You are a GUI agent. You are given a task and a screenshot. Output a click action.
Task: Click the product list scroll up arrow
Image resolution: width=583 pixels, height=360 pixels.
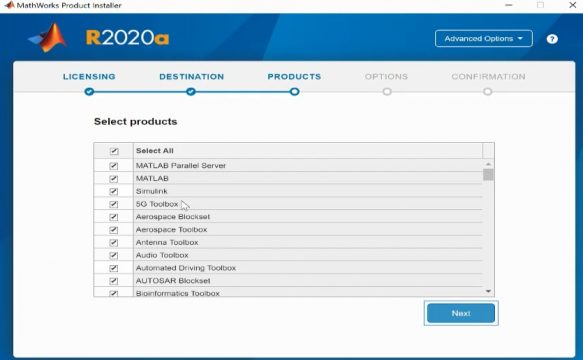pos(488,164)
